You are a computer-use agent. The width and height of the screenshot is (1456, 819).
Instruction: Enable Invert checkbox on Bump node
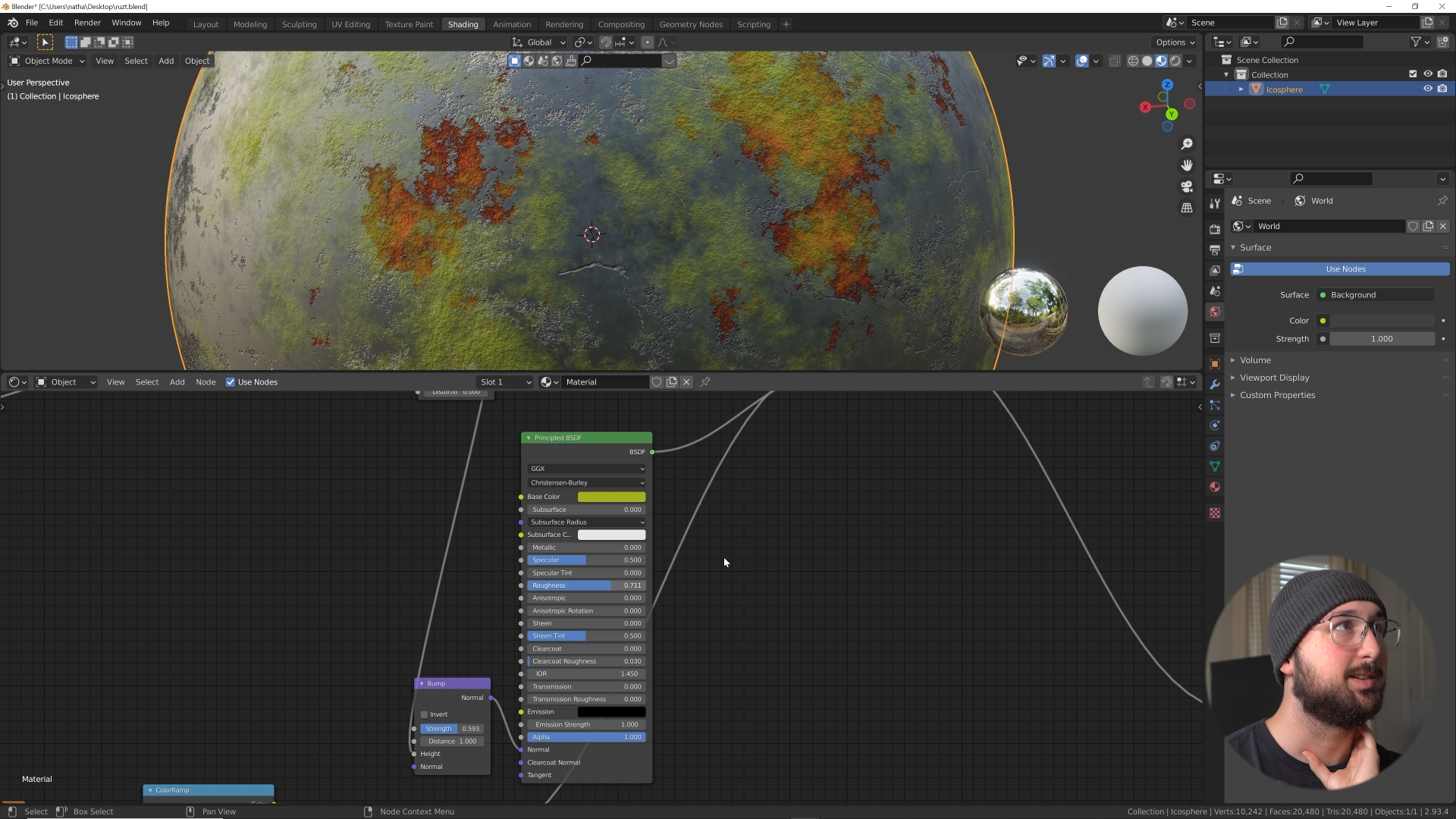click(425, 714)
